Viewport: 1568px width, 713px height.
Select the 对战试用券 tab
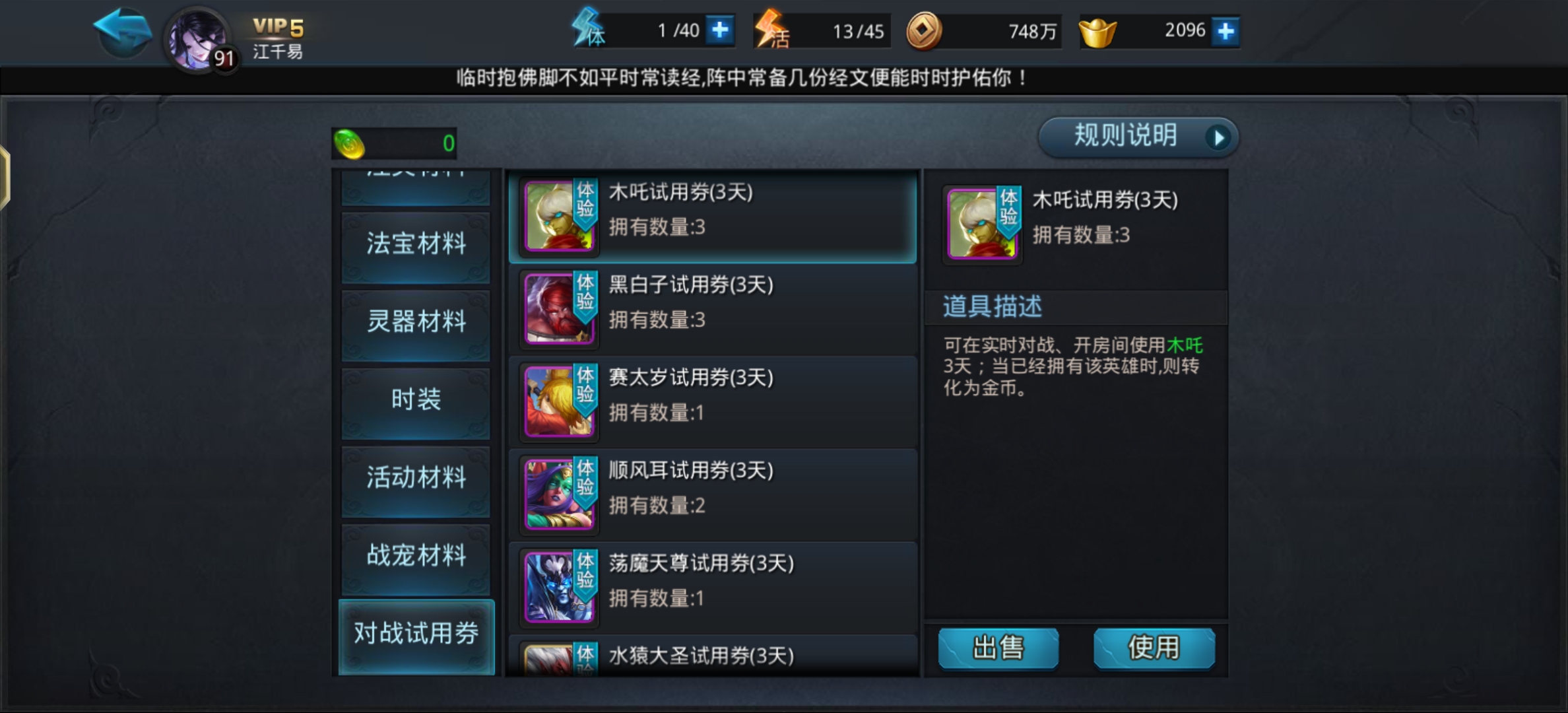click(x=416, y=635)
